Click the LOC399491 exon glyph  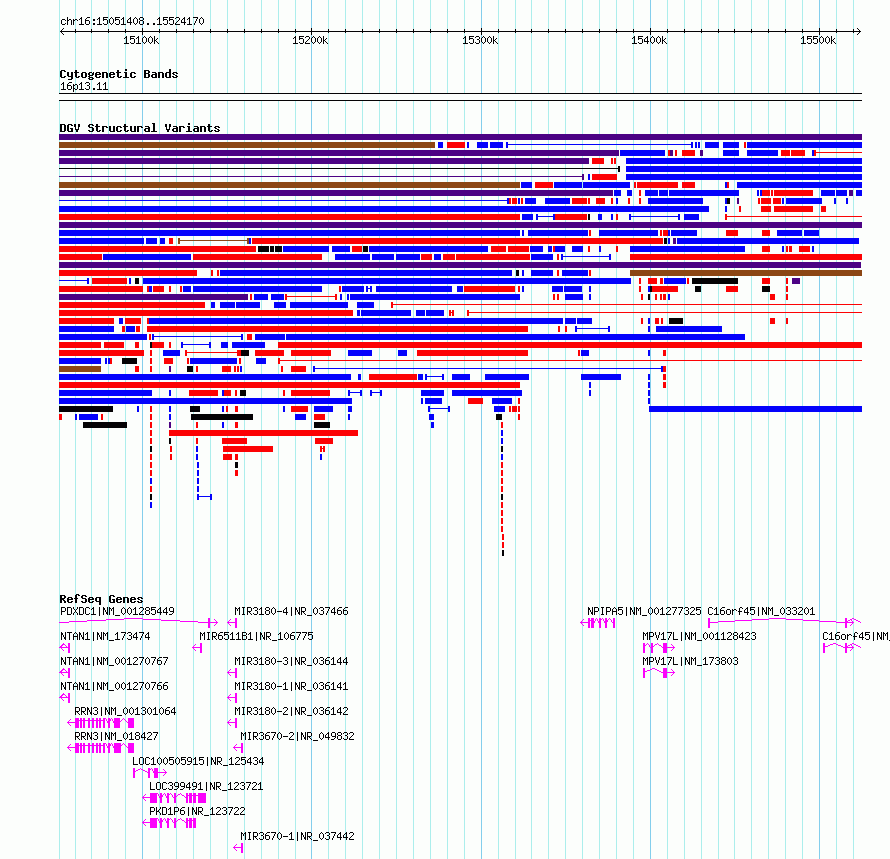point(174,798)
